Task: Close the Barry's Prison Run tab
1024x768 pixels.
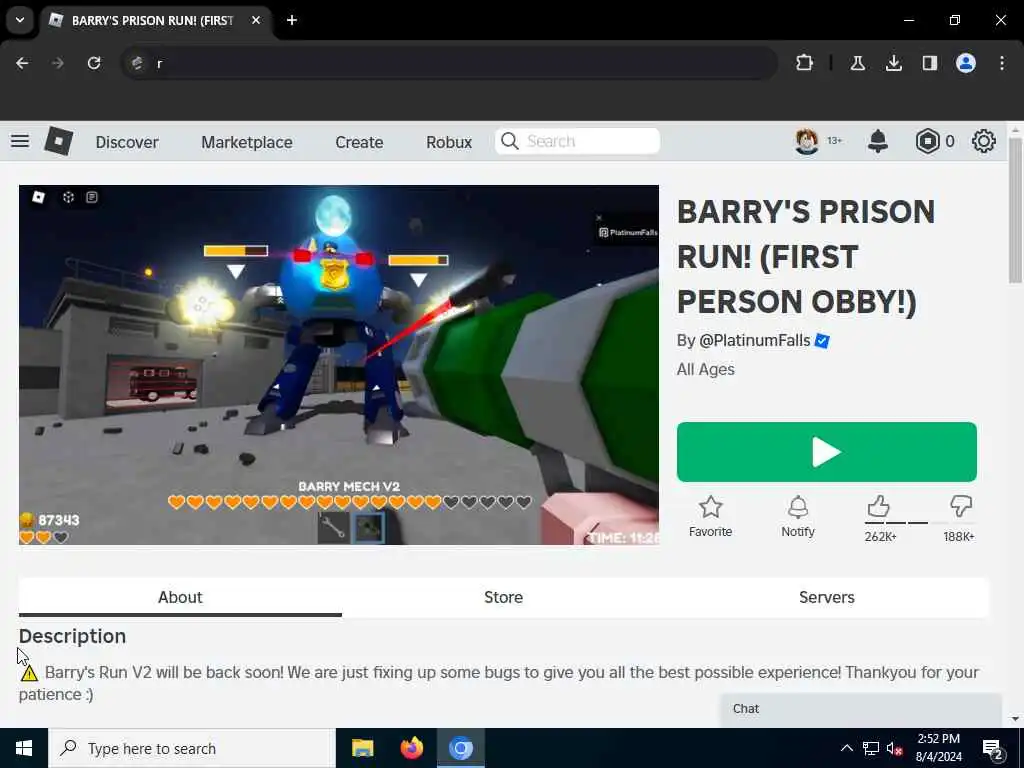Action: click(x=256, y=20)
